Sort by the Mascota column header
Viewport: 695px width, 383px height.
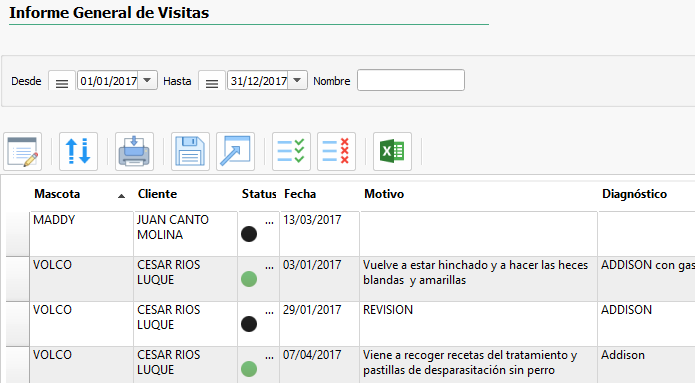coord(57,194)
